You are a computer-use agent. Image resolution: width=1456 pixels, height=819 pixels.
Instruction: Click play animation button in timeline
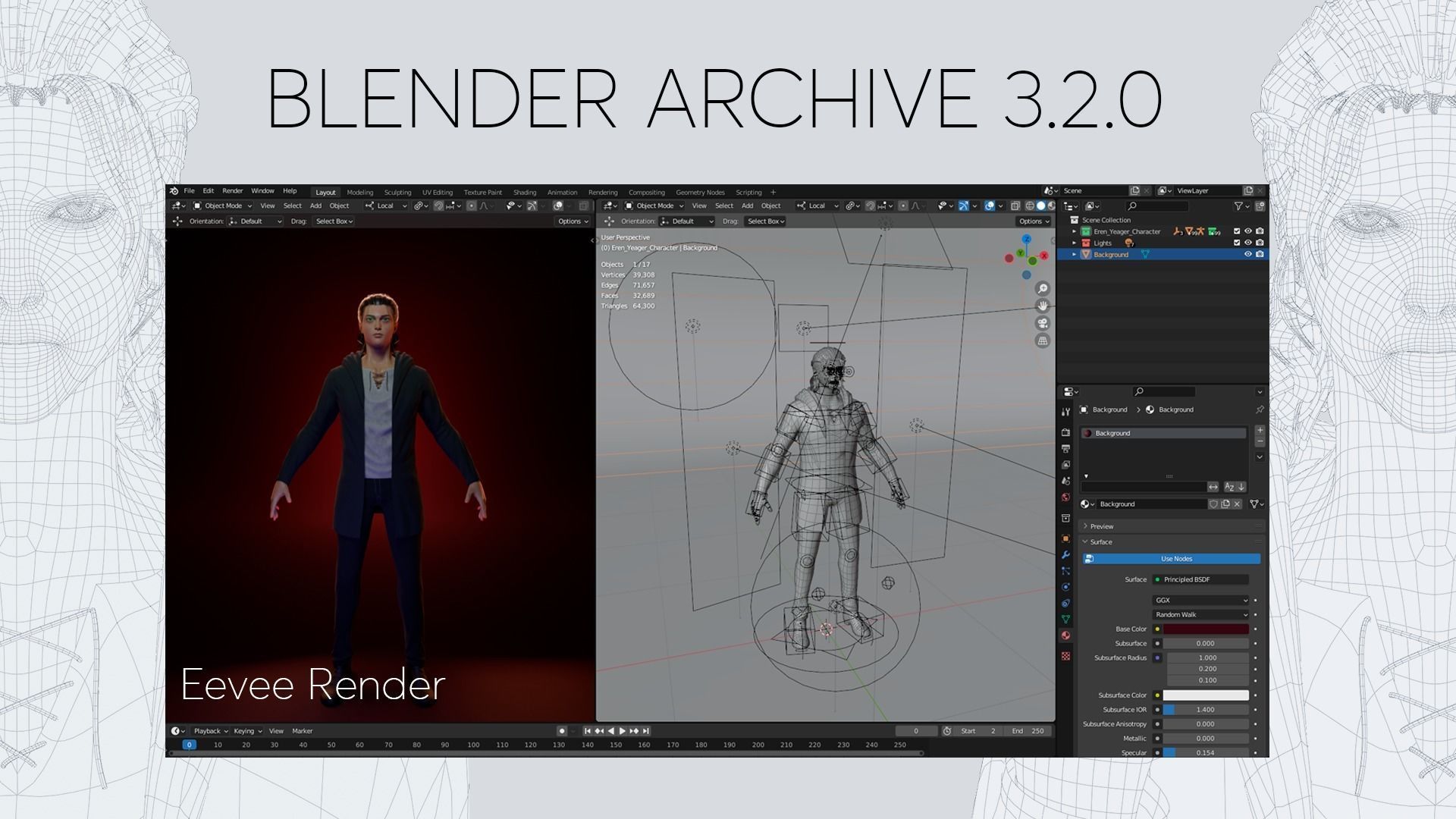pyautogui.click(x=623, y=731)
